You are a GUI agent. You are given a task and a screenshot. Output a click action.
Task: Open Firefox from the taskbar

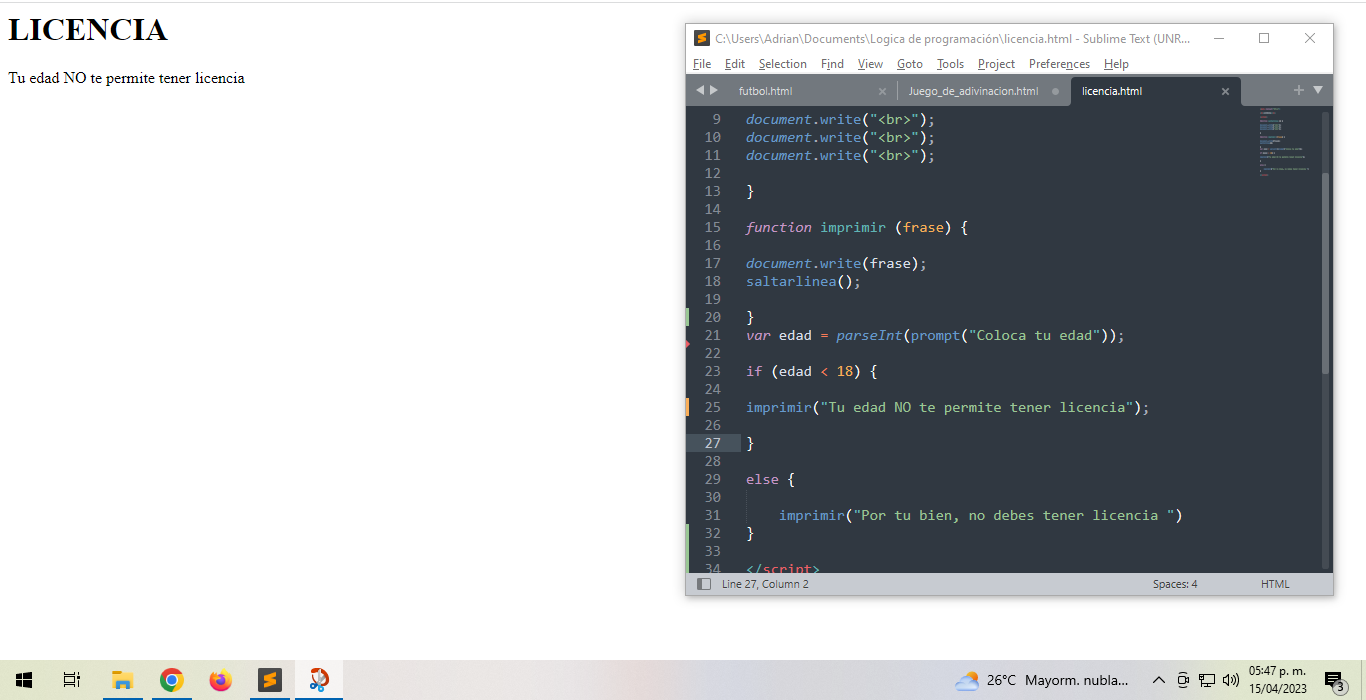click(220, 680)
